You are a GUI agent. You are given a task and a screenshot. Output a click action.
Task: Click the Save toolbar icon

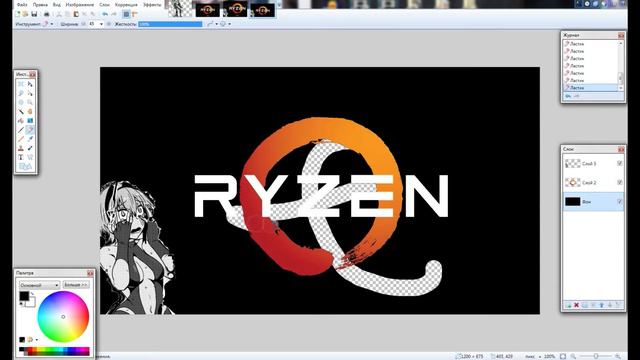(34, 14)
